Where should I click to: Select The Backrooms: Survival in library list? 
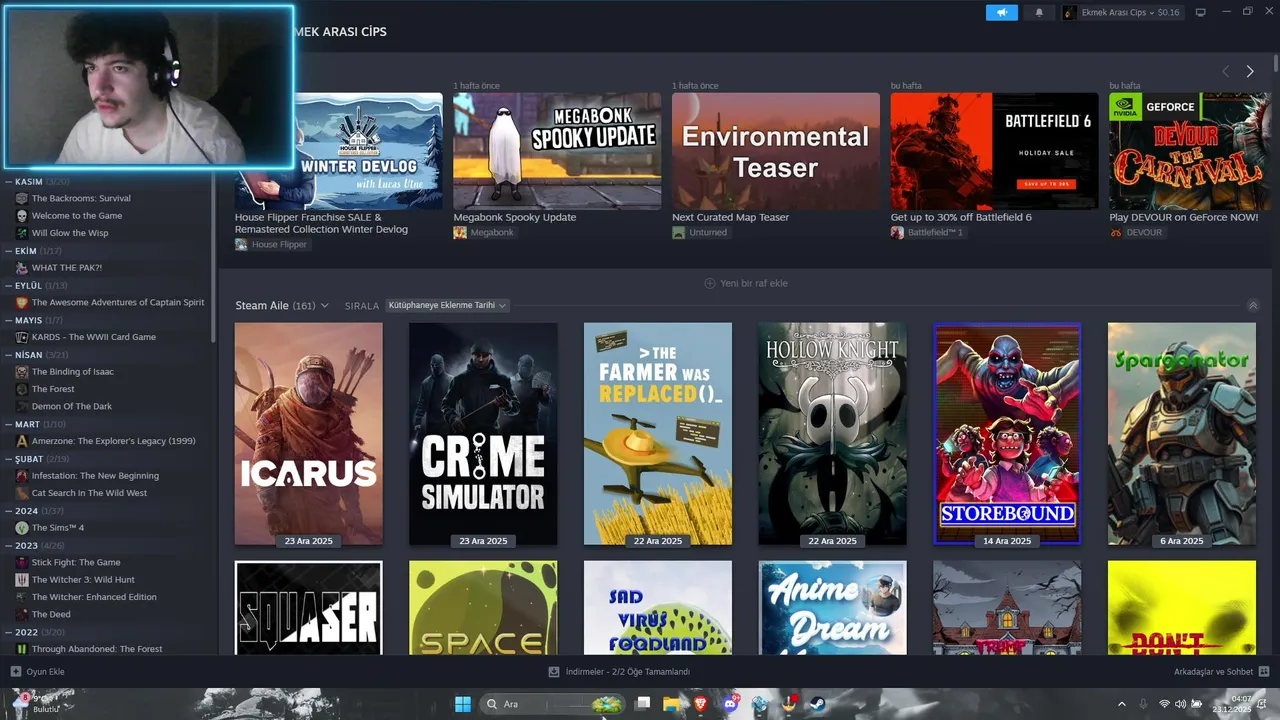coord(81,198)
